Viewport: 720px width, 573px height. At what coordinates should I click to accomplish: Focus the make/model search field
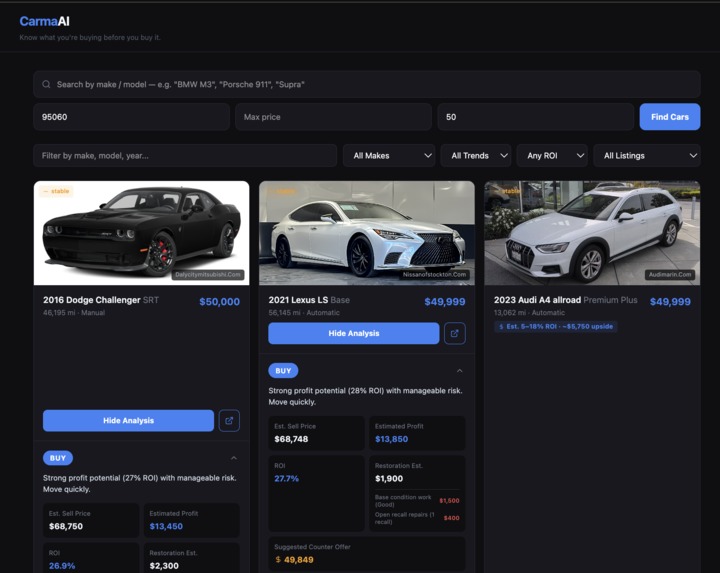[x=367, y=84]
